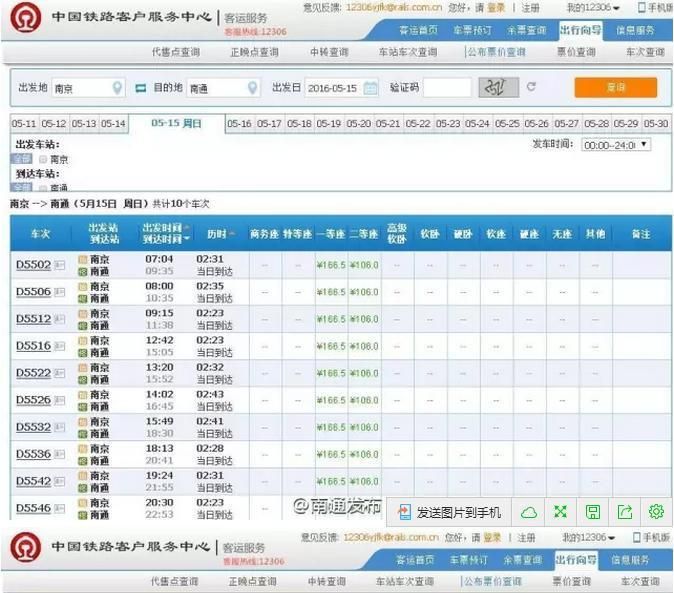Open the 发车时间 time range dropdown

[616, 145]
